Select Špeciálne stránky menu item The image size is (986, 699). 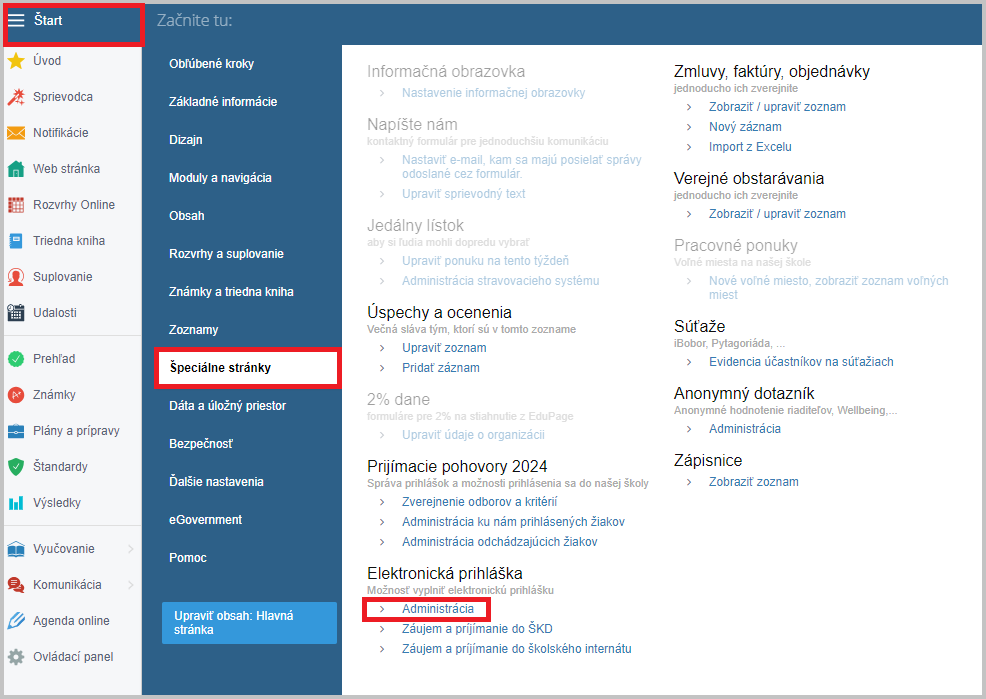247,368
